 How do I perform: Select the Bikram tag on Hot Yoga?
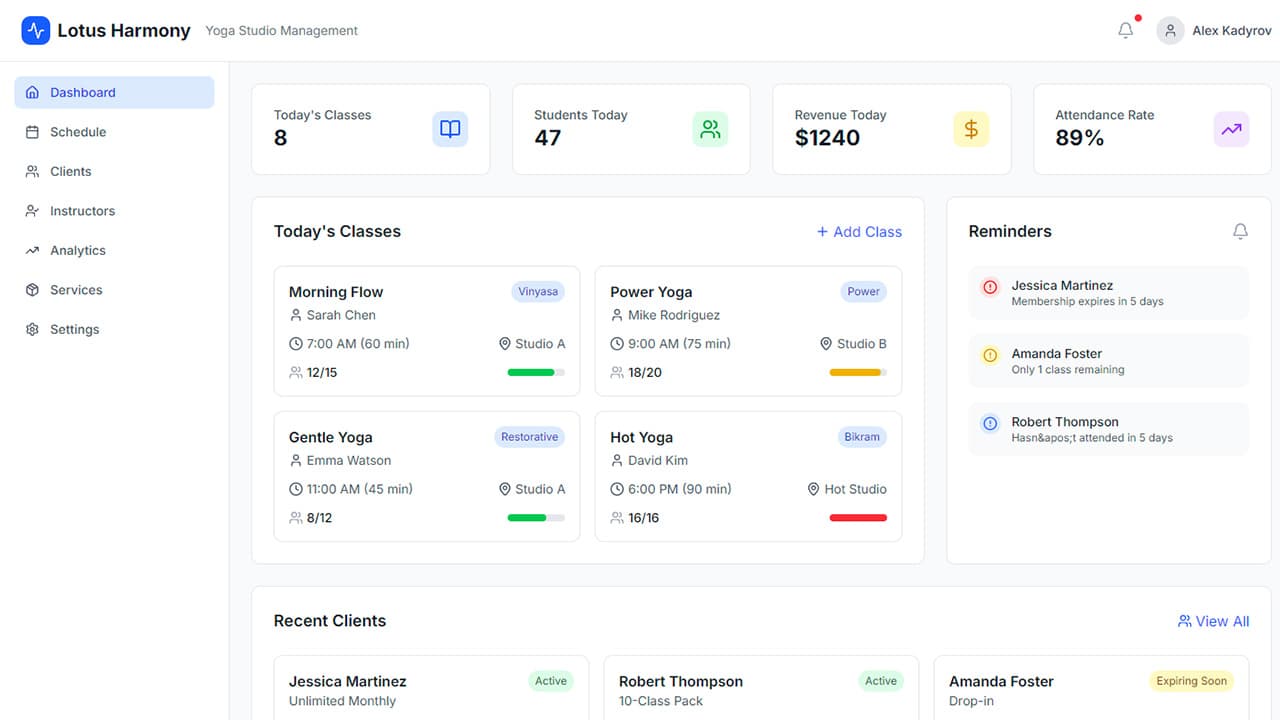862,436
